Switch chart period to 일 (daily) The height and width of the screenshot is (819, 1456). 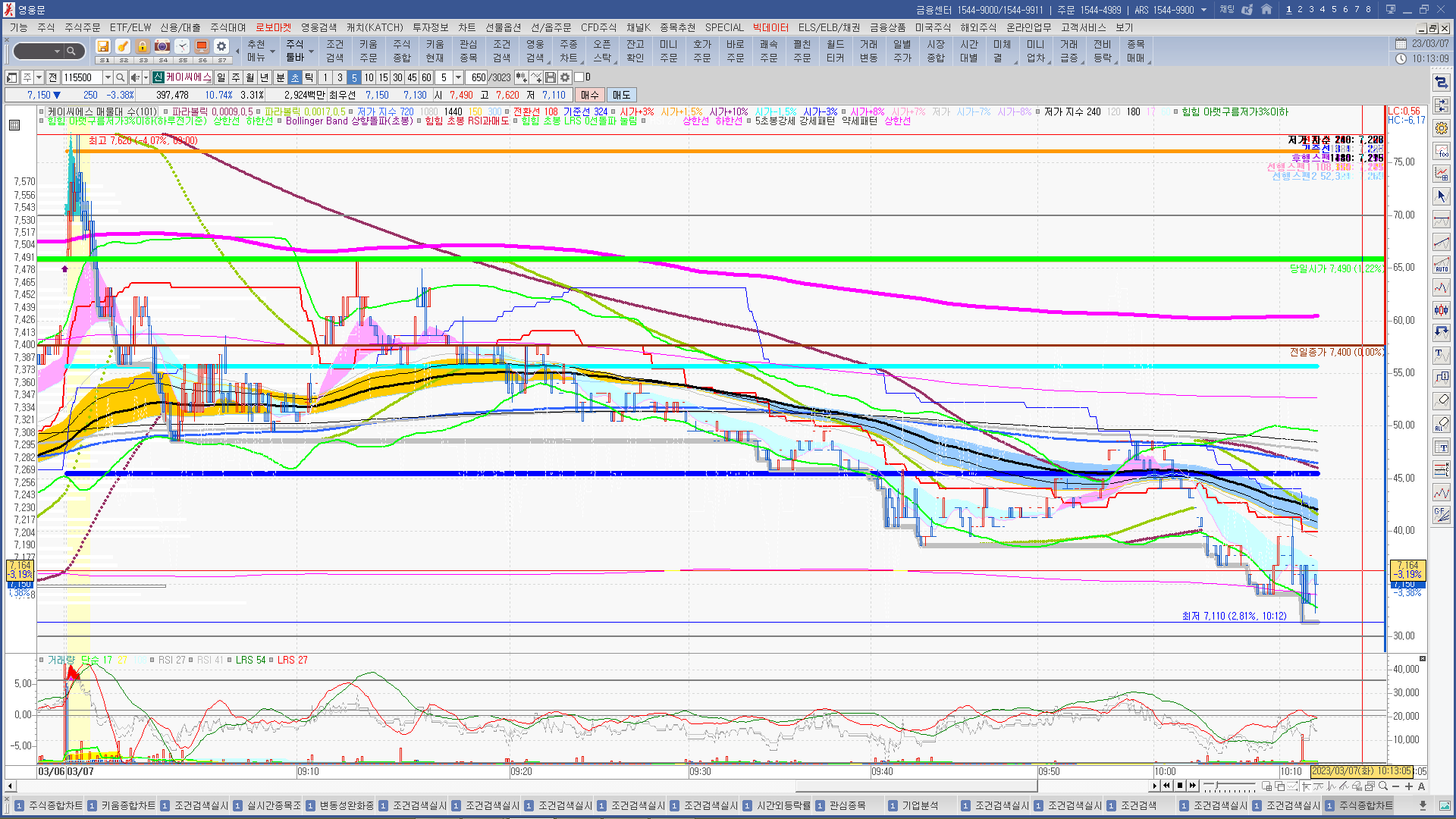221,77
